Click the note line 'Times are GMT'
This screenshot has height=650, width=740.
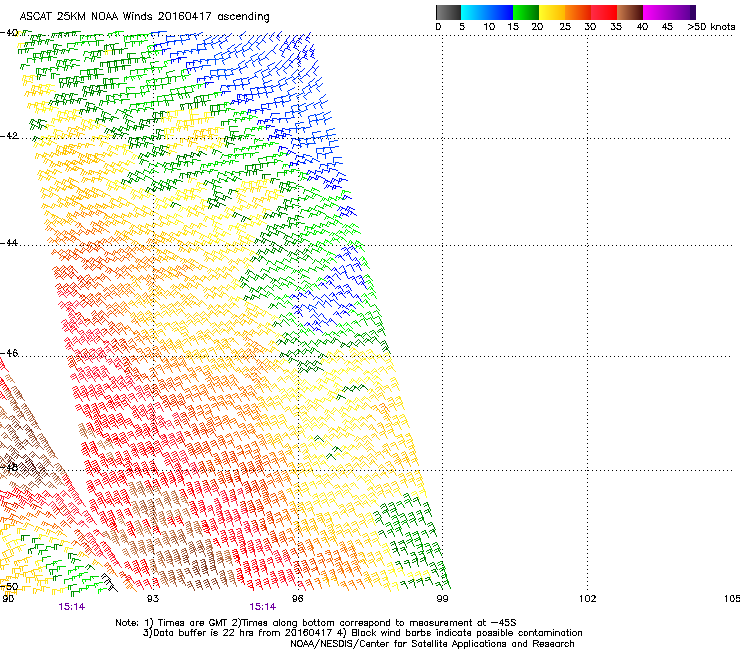tap(193, 623)
